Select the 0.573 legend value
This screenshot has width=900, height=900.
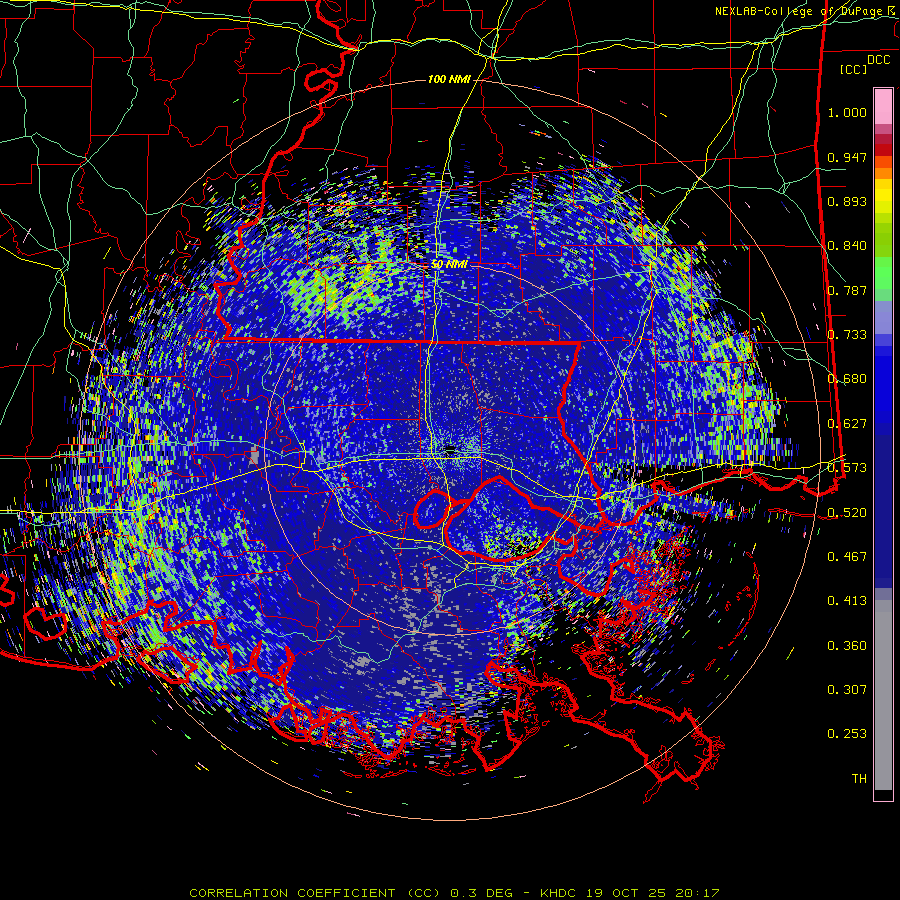847,468
